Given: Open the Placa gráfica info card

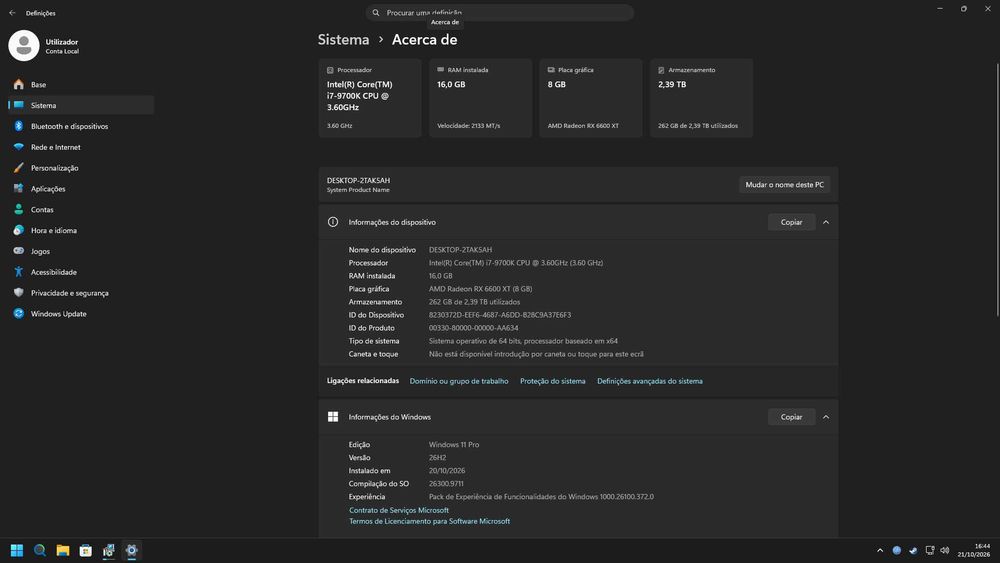Looking at the screenshot, I should coord(591,98).
